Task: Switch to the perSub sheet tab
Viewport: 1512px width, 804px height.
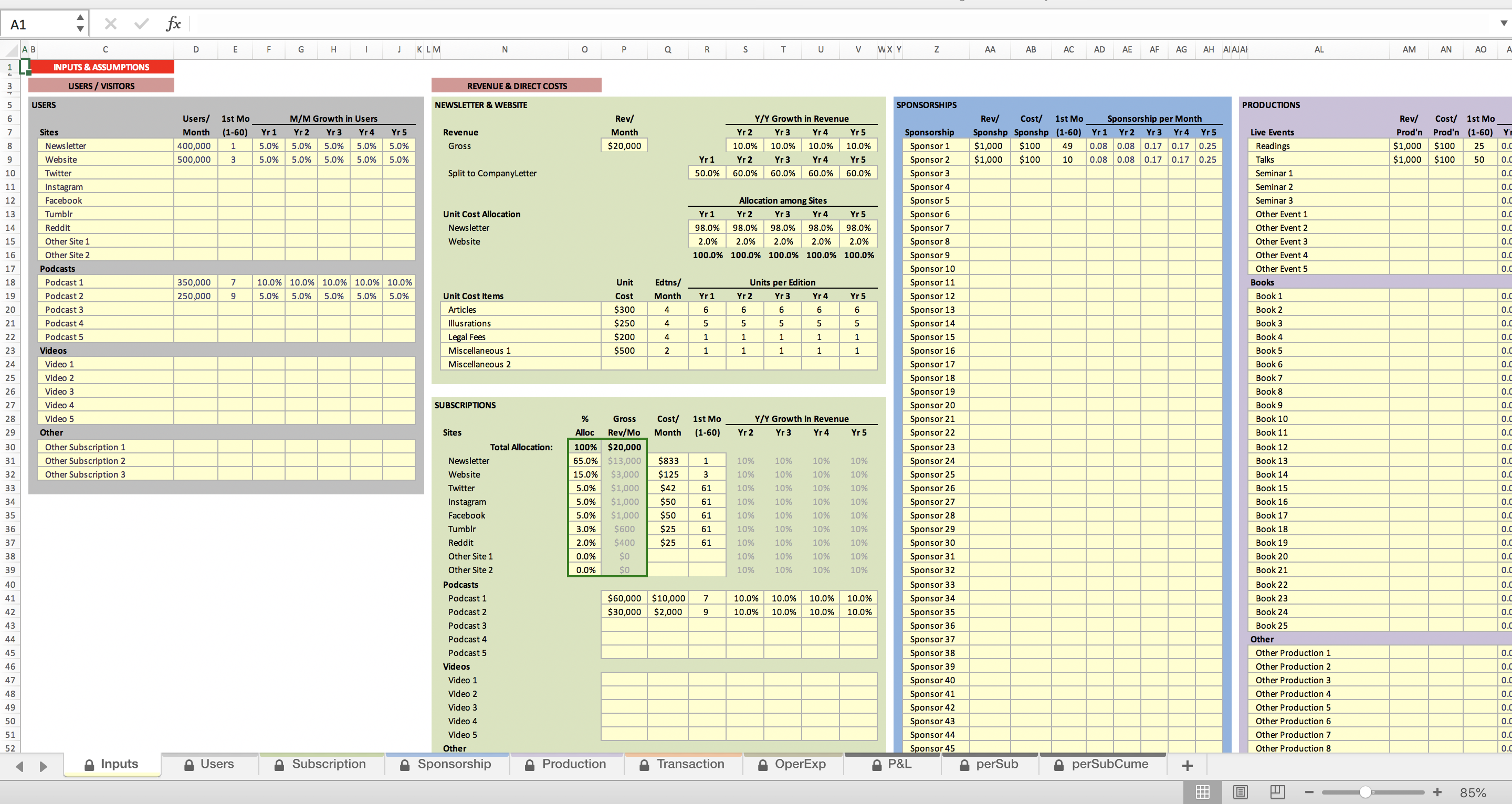Action: click(989, 764)
